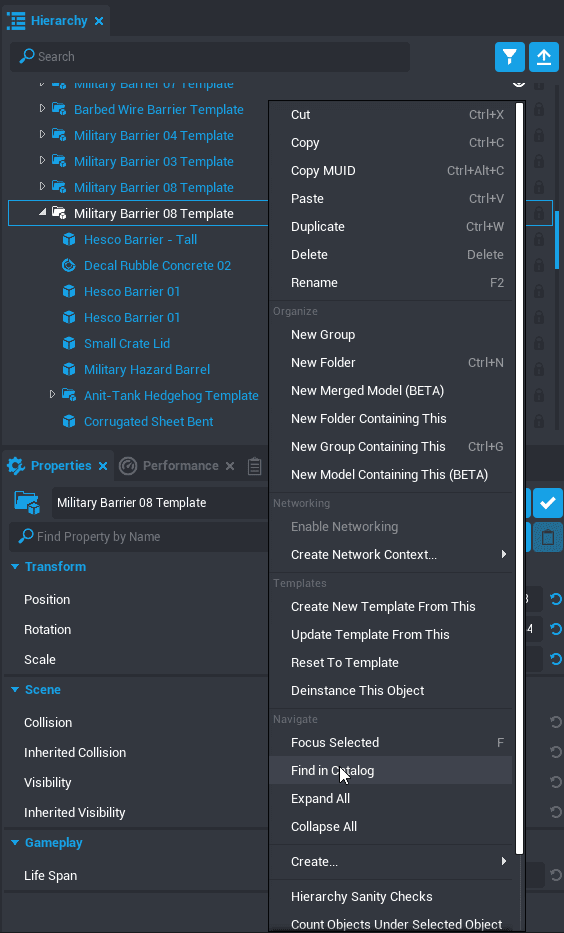The width and height of the screenshot is (564, 933).
Task: Click the publish upload arrow icon
Action: [544, 57]
